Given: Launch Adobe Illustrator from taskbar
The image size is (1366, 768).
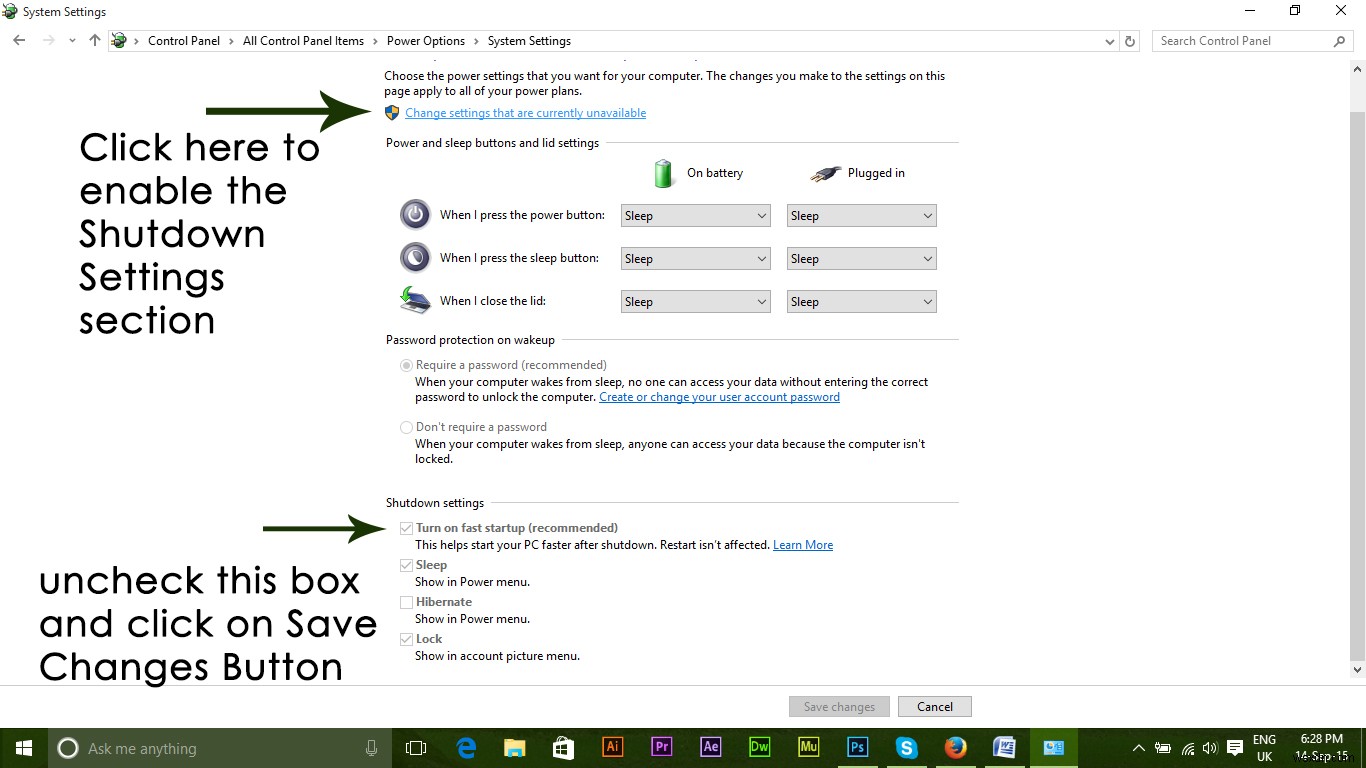Looking at the screenshot, I should click(x=613, y=747).
